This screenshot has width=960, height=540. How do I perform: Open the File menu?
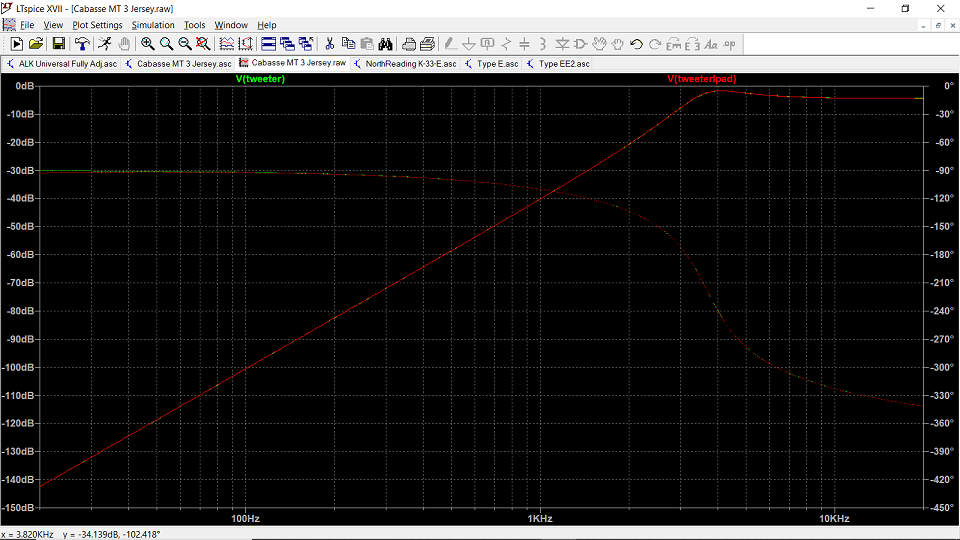coord(27,25)
